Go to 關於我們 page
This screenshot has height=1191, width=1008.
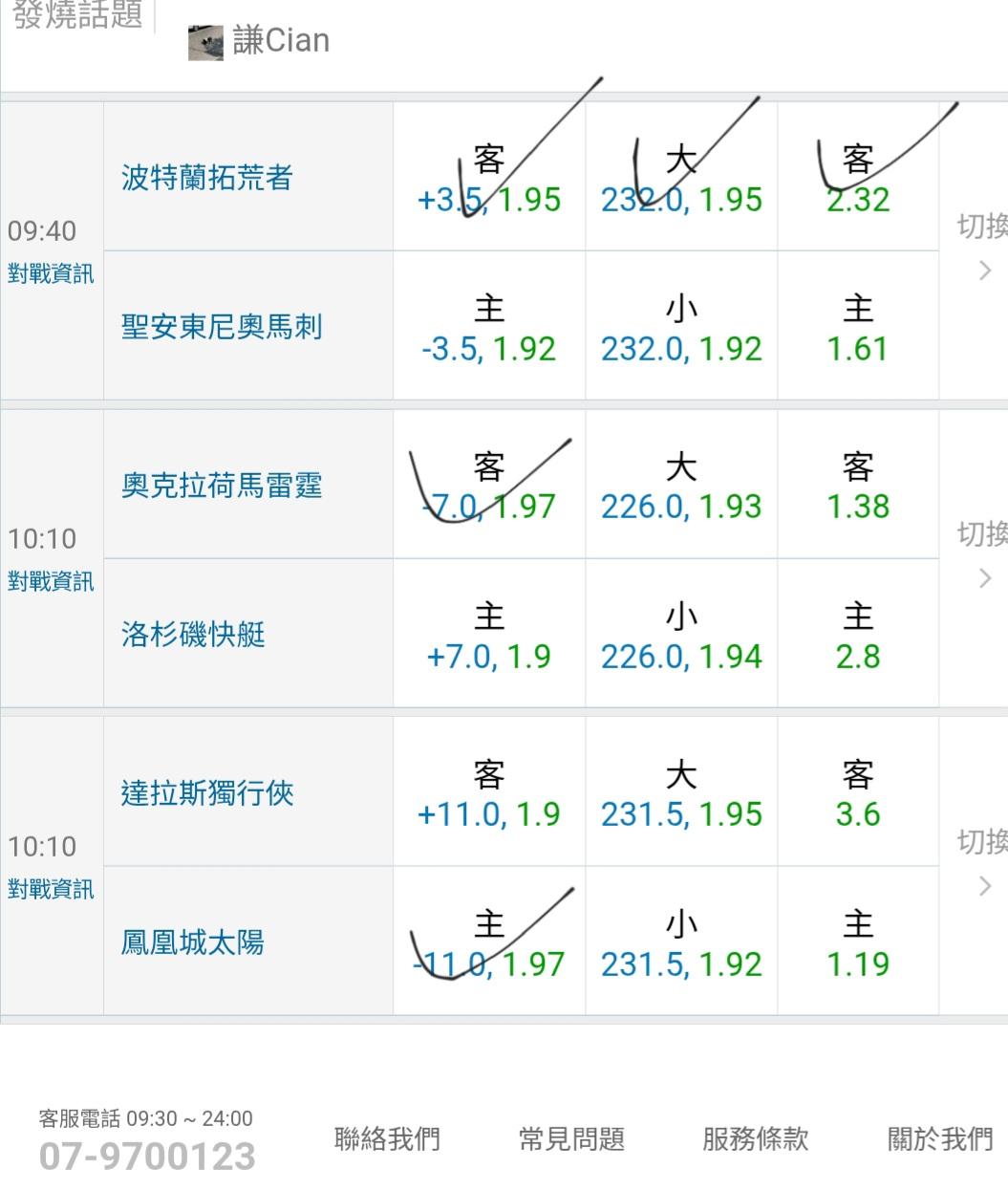point(940,1138)
